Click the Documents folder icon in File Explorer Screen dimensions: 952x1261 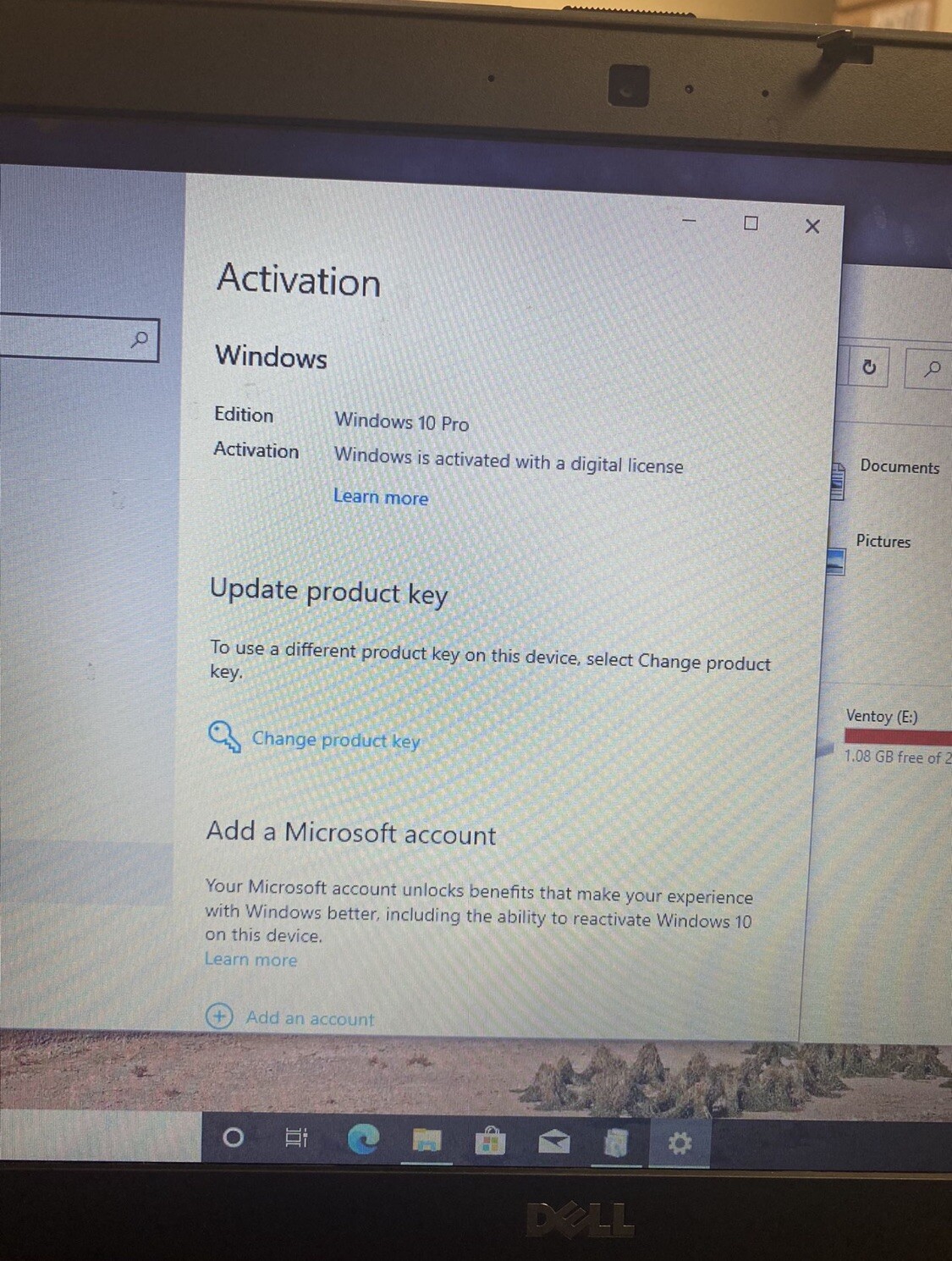tap(836, 481)
